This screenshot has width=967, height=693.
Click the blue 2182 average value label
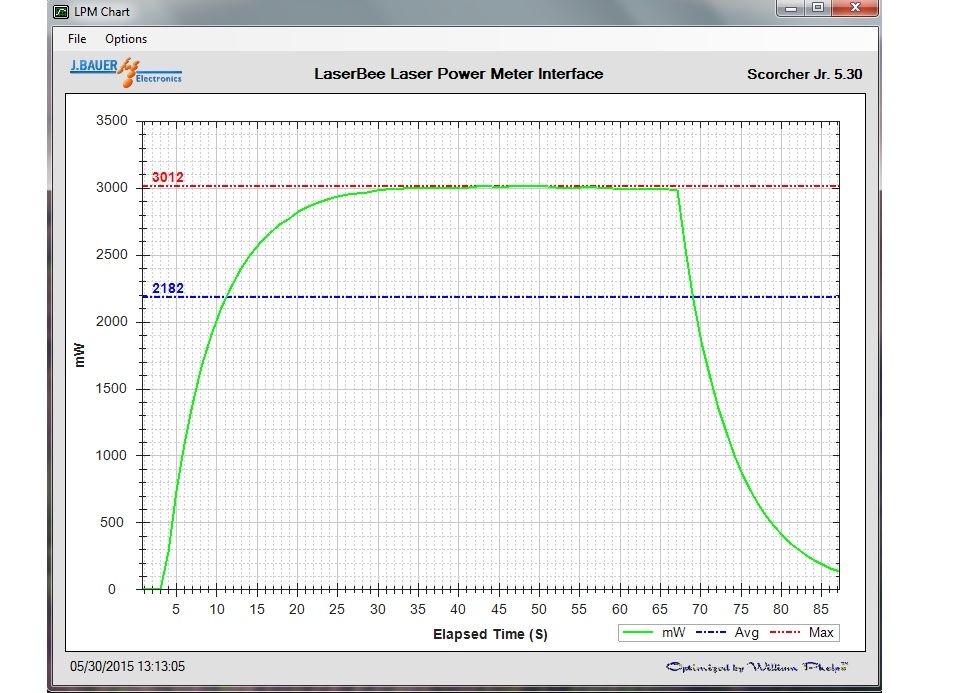click(168, 289)
